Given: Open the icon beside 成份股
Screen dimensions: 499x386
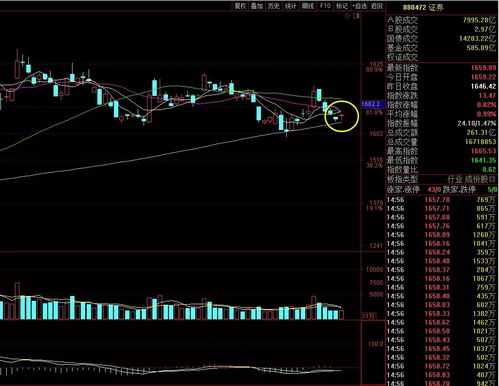Looking at the screenshot, I should tap(493, 179).
